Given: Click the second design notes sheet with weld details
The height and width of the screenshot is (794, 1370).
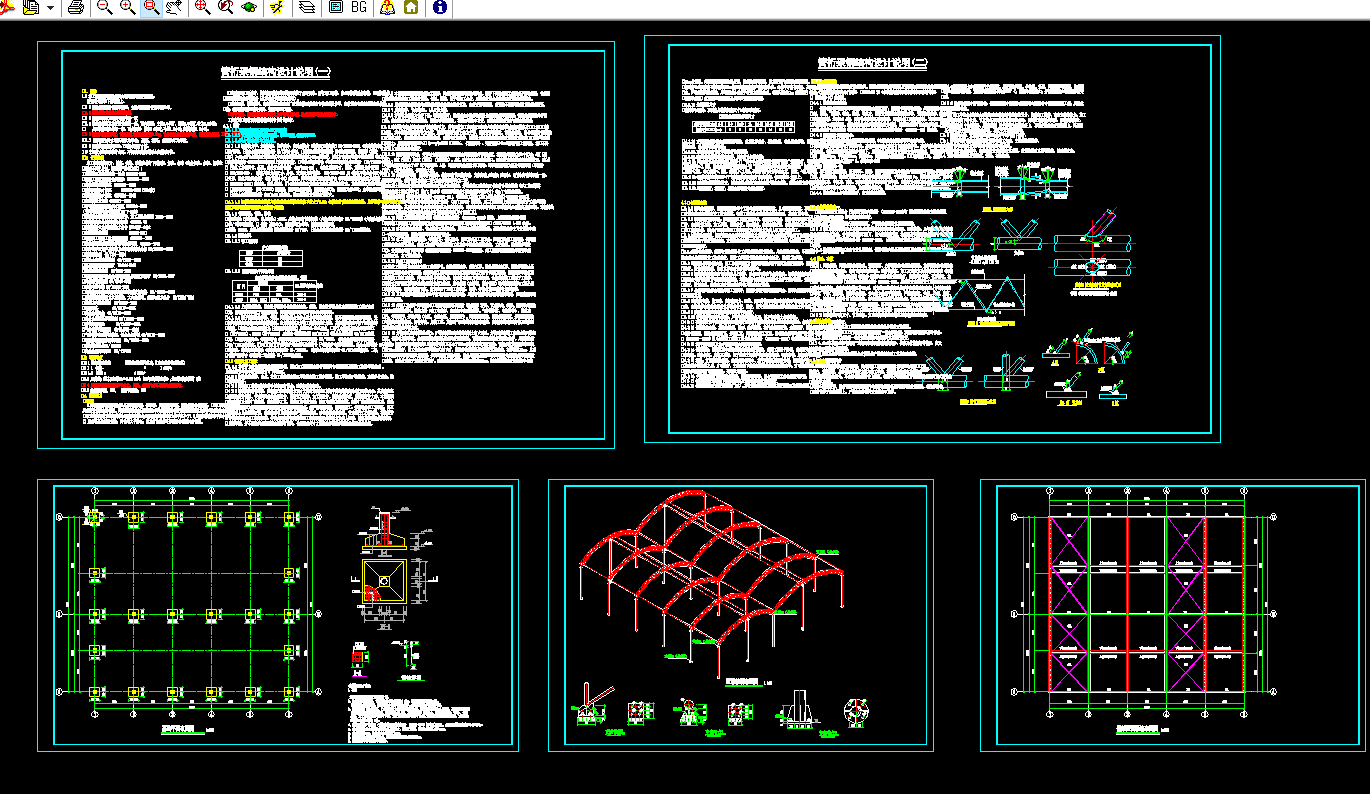Looking at the screenshot, I should [932, 239].
